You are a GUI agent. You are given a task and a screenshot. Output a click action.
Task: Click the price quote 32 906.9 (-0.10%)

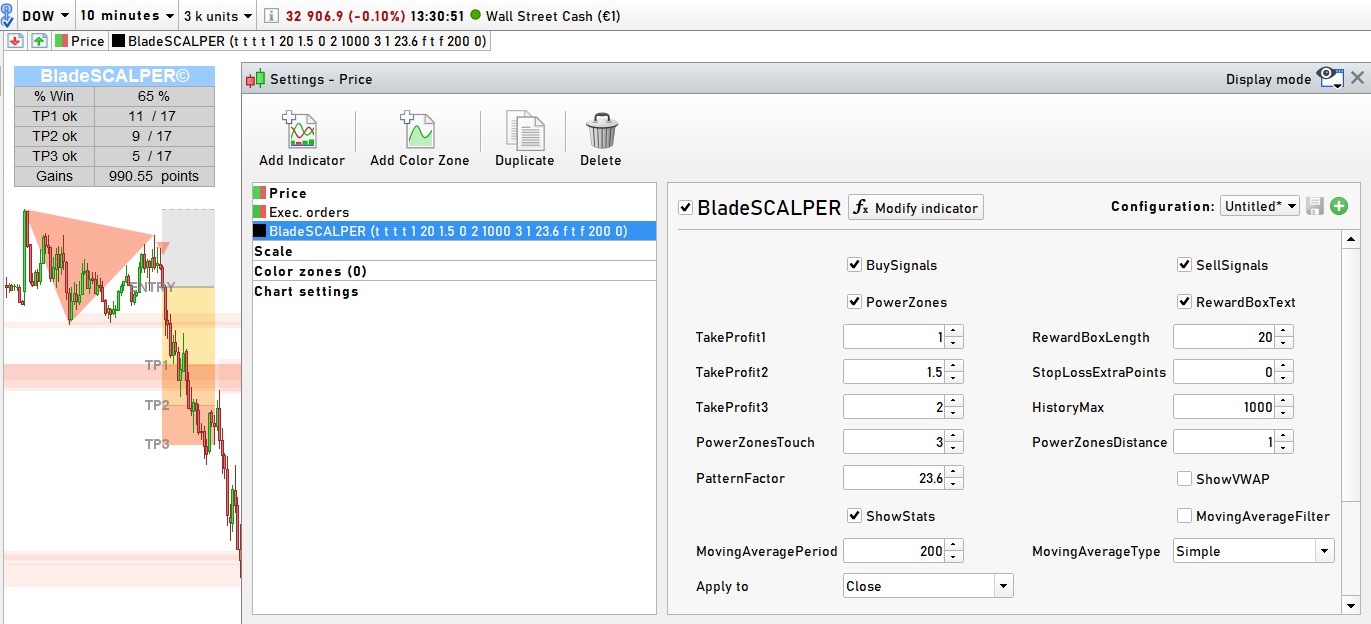346,16
